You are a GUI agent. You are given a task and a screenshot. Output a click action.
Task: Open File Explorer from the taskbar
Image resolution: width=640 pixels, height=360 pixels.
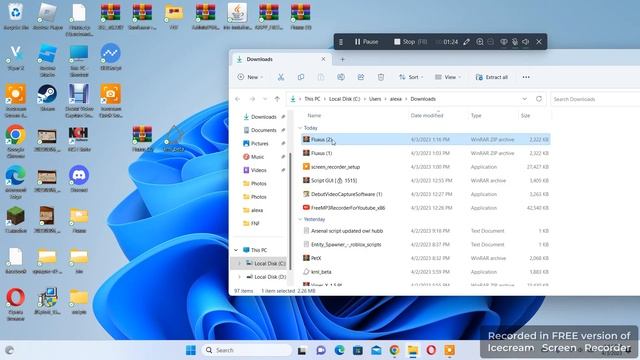point(413,350)
